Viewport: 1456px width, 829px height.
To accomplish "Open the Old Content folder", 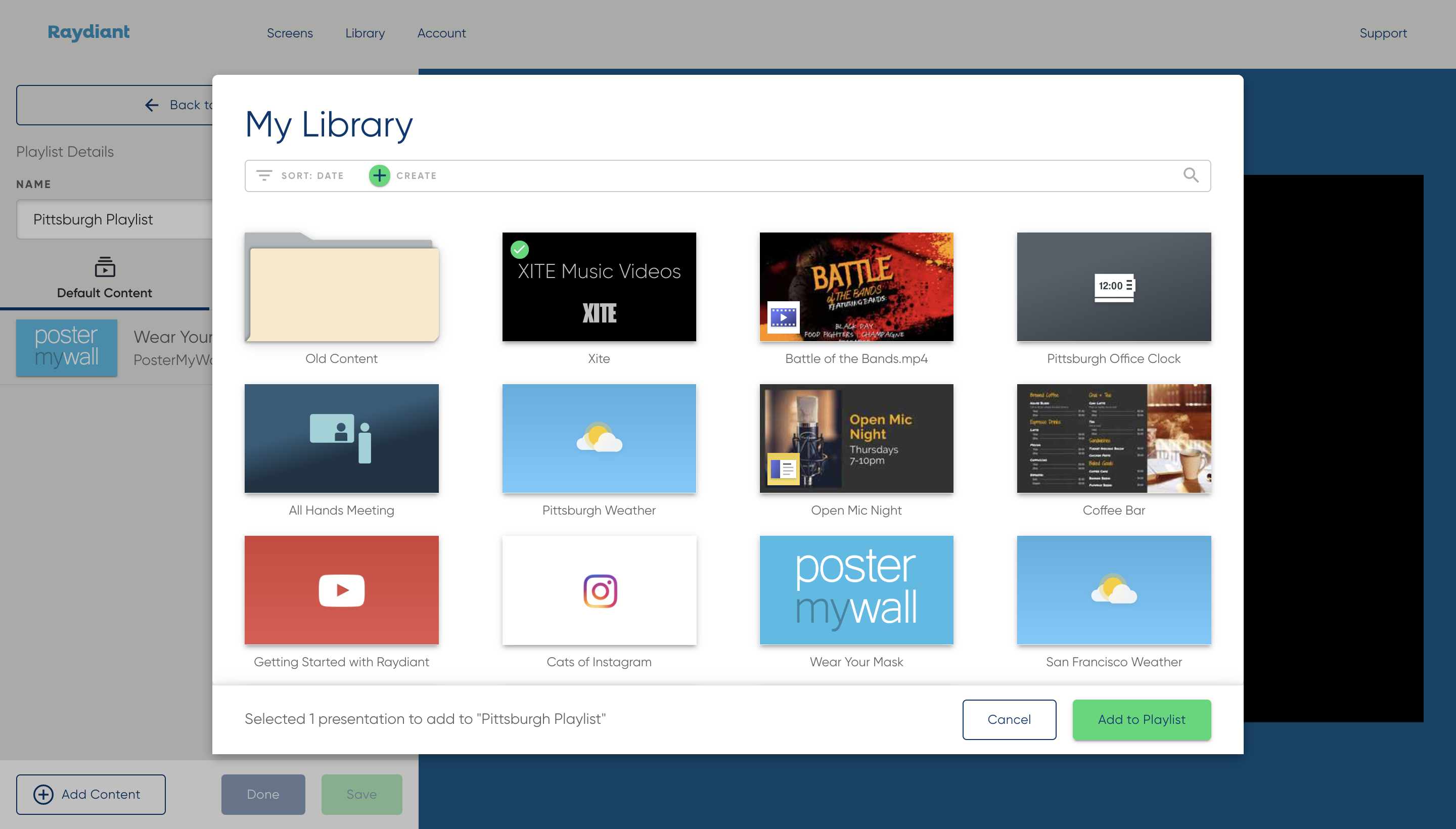I will 341,287.
